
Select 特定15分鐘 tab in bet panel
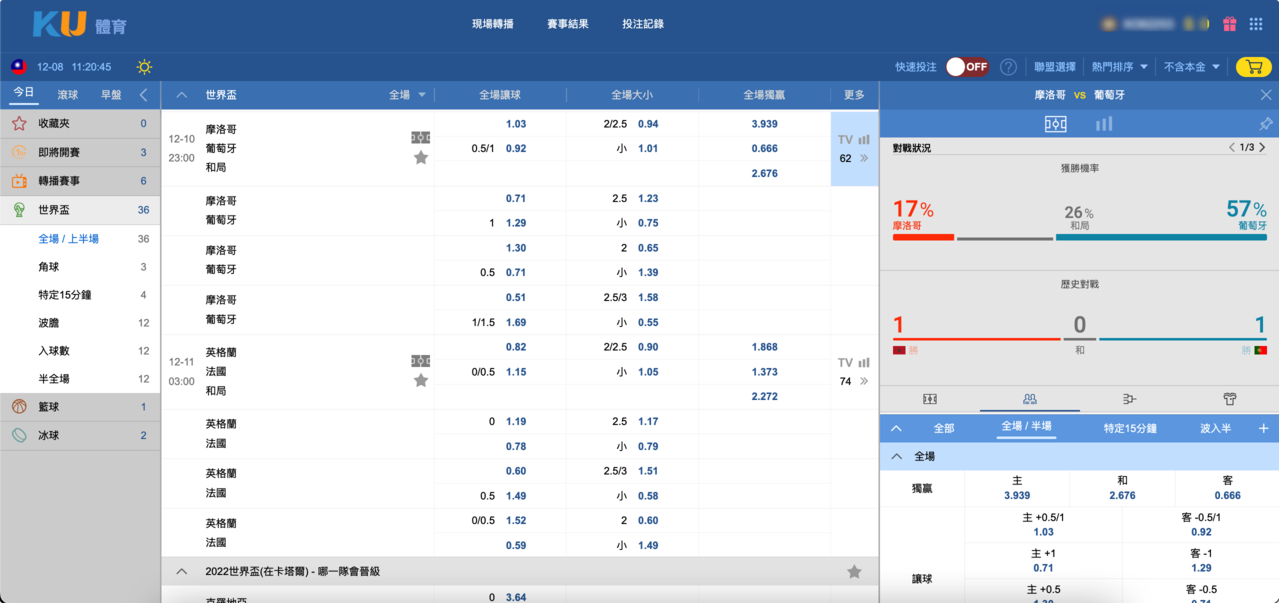[1130, 428]
